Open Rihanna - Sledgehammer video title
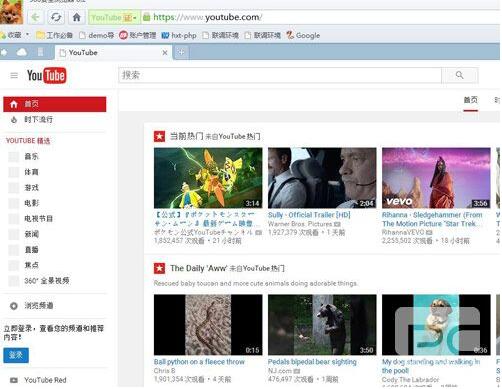The image size is (502, 389). click(432, 219)
